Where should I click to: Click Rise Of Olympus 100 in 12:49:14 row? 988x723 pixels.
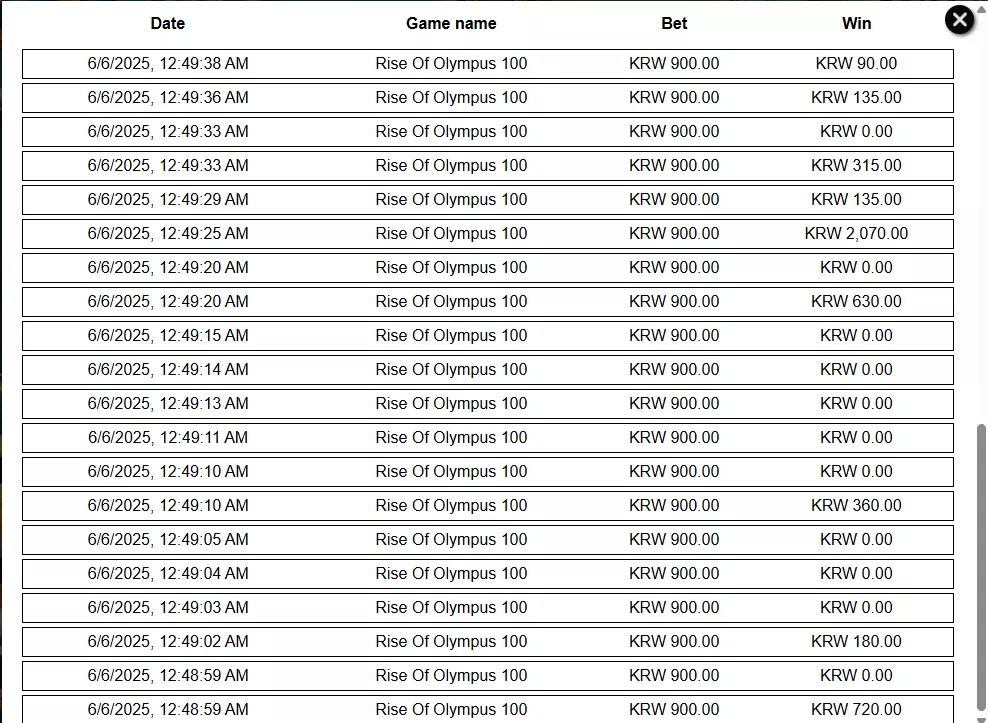[451, 370]
